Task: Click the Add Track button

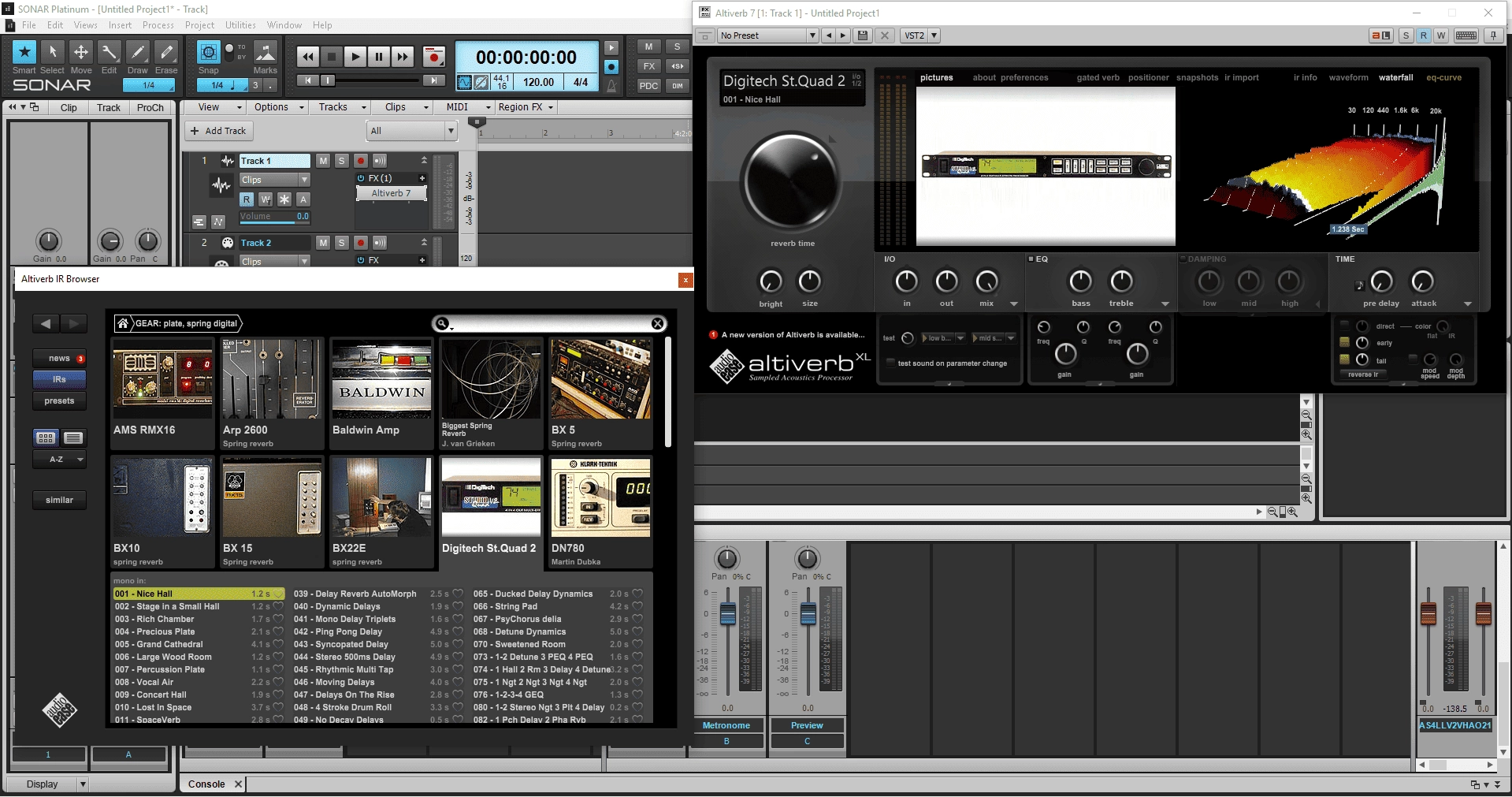Action: tap(218, 131)
